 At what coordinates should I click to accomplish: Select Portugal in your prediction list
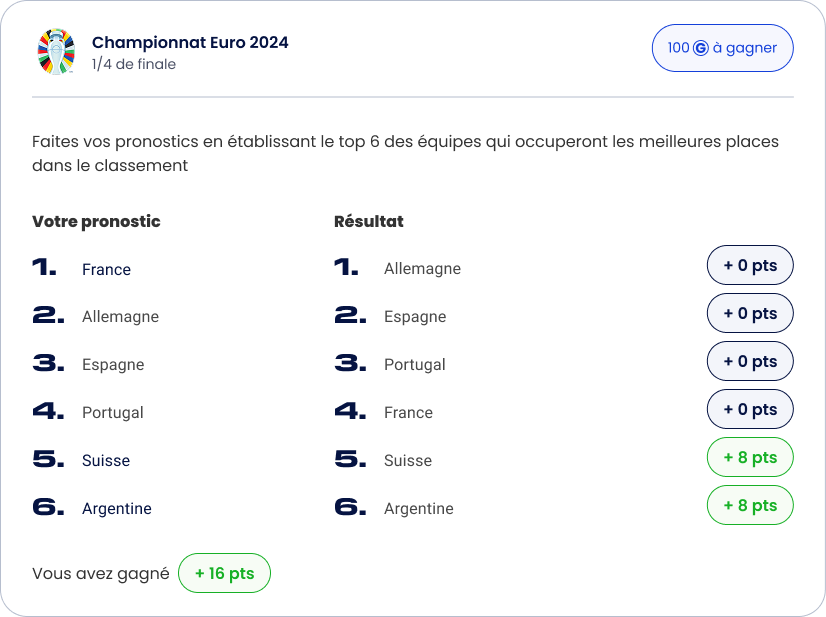pos(113,413)
